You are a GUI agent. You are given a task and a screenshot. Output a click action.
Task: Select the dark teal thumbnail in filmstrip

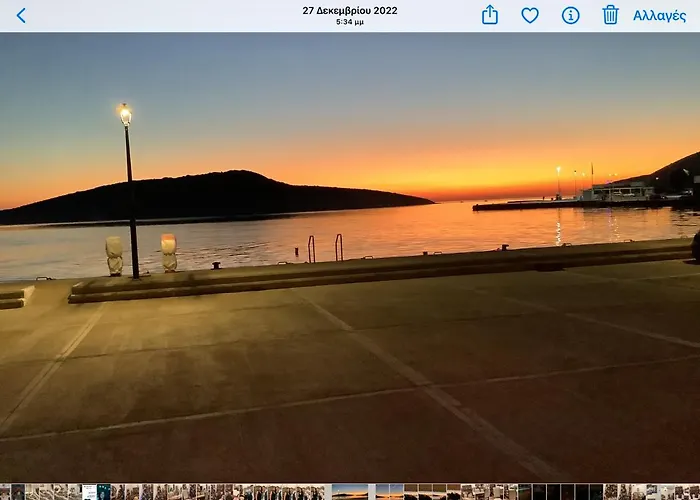click(x=104, y=492)
